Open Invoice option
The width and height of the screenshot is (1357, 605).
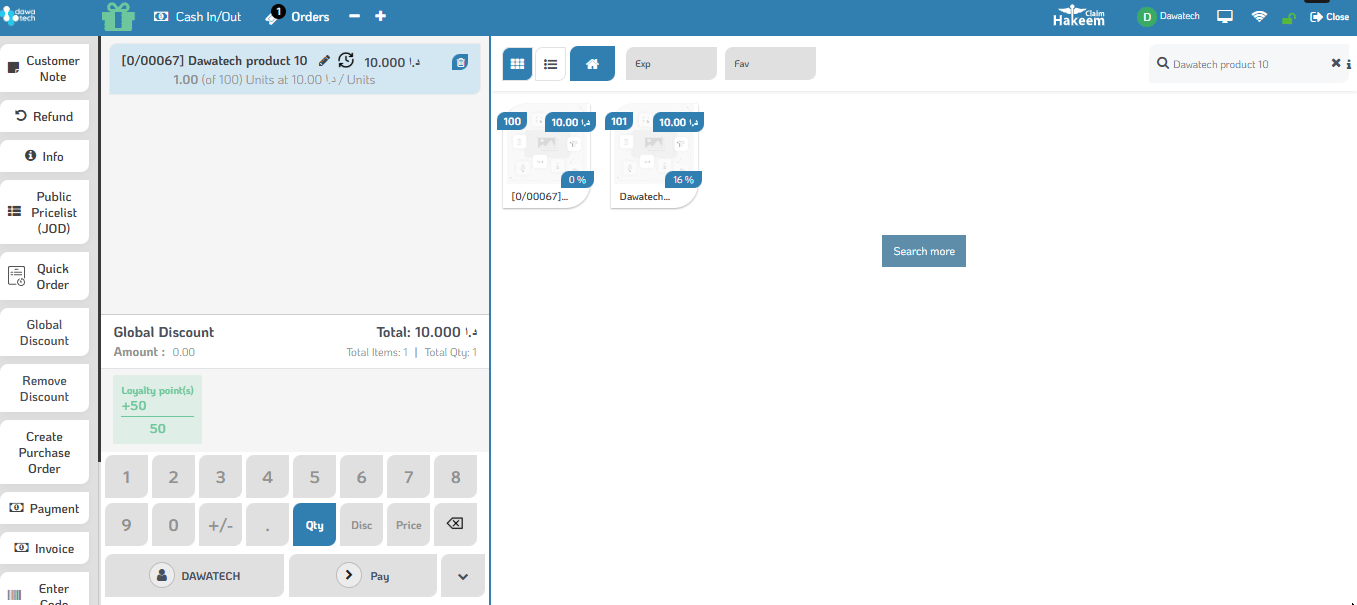tap(44, 548)
